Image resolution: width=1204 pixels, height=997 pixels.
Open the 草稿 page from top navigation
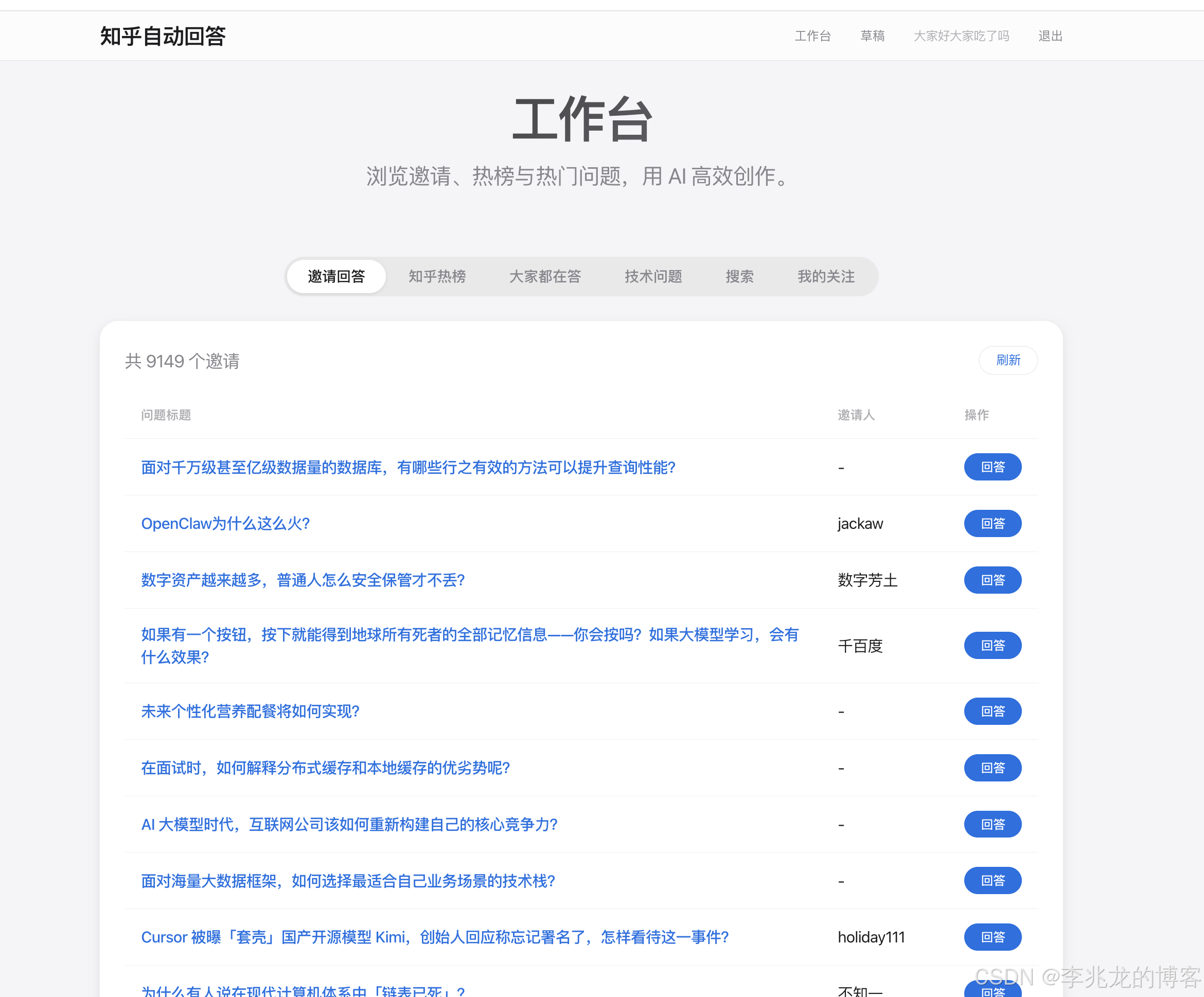[x=873, y=35]
